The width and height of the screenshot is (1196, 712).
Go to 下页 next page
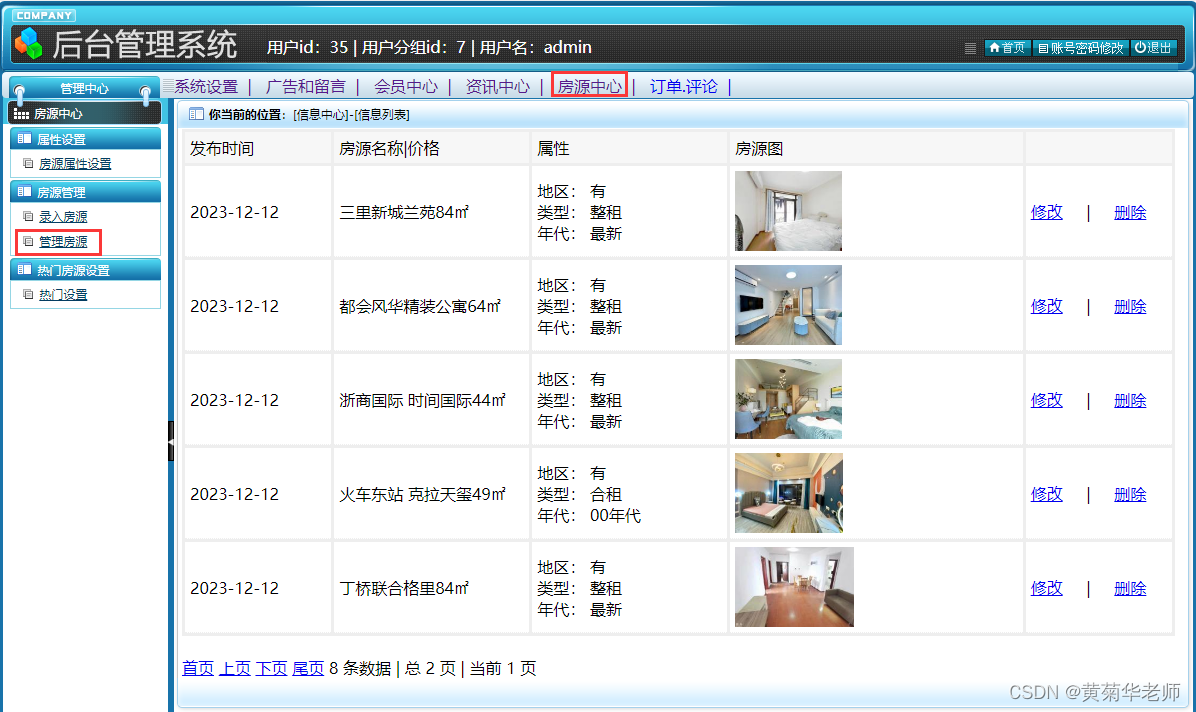[x=272, y=669]
